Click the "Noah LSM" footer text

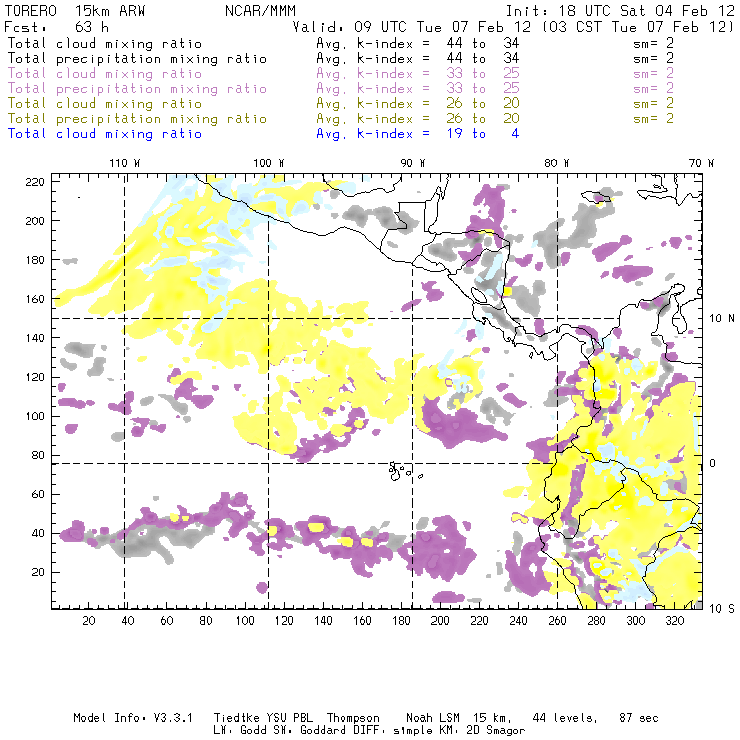point(433,718)
